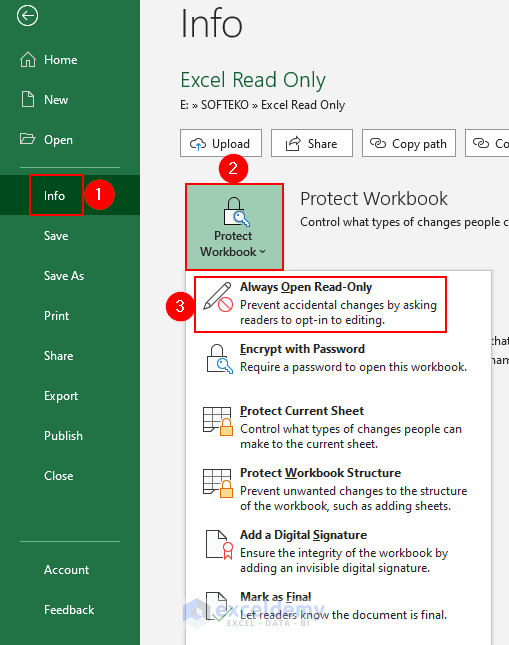Click the Share arrow icon

(293, 144)
